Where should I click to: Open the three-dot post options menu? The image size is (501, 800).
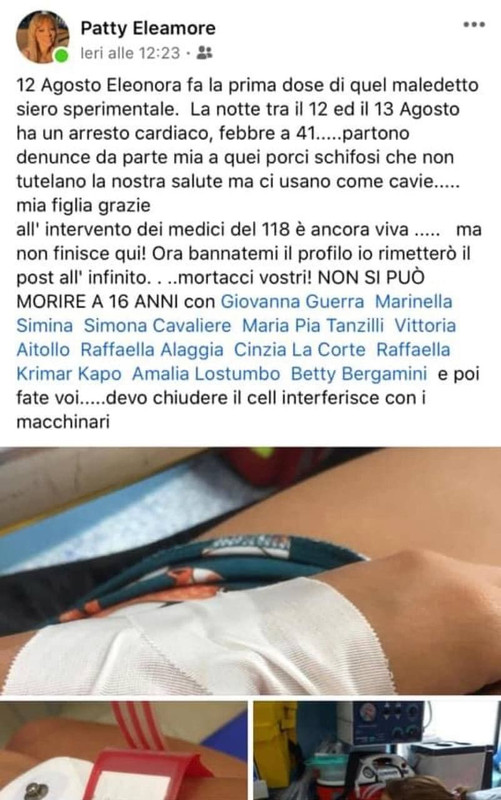(x=474, y=24)
